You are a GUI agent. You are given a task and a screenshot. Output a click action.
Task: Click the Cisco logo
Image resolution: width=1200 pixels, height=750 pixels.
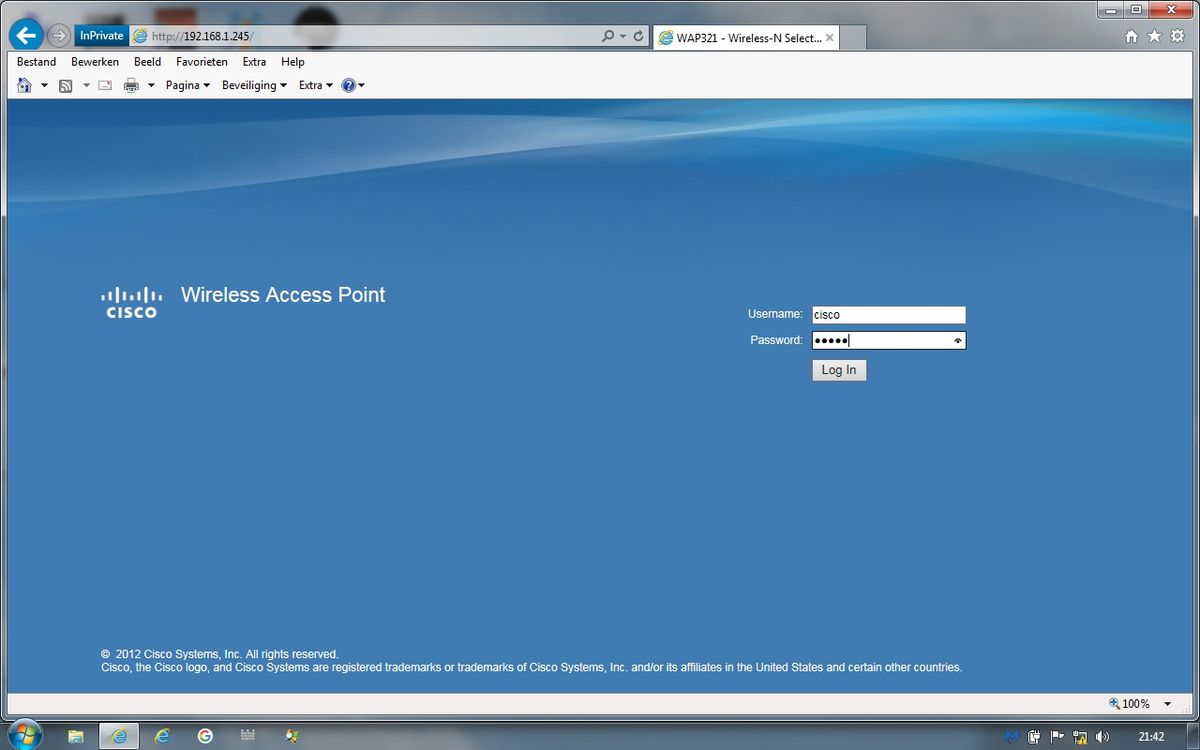pyautogui.click(x=131, y=302)
